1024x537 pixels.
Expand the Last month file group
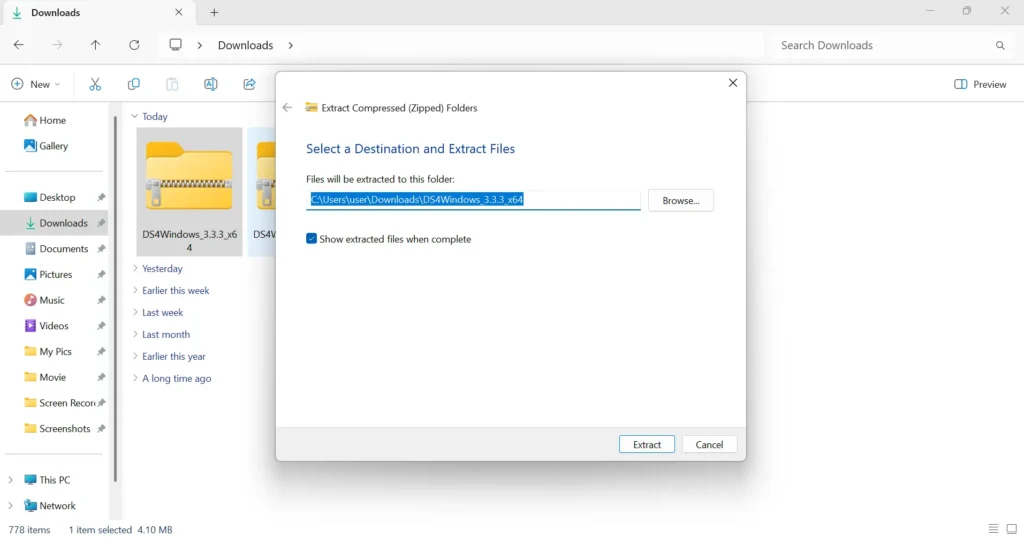pyautogui.click(x=136, y=334)
